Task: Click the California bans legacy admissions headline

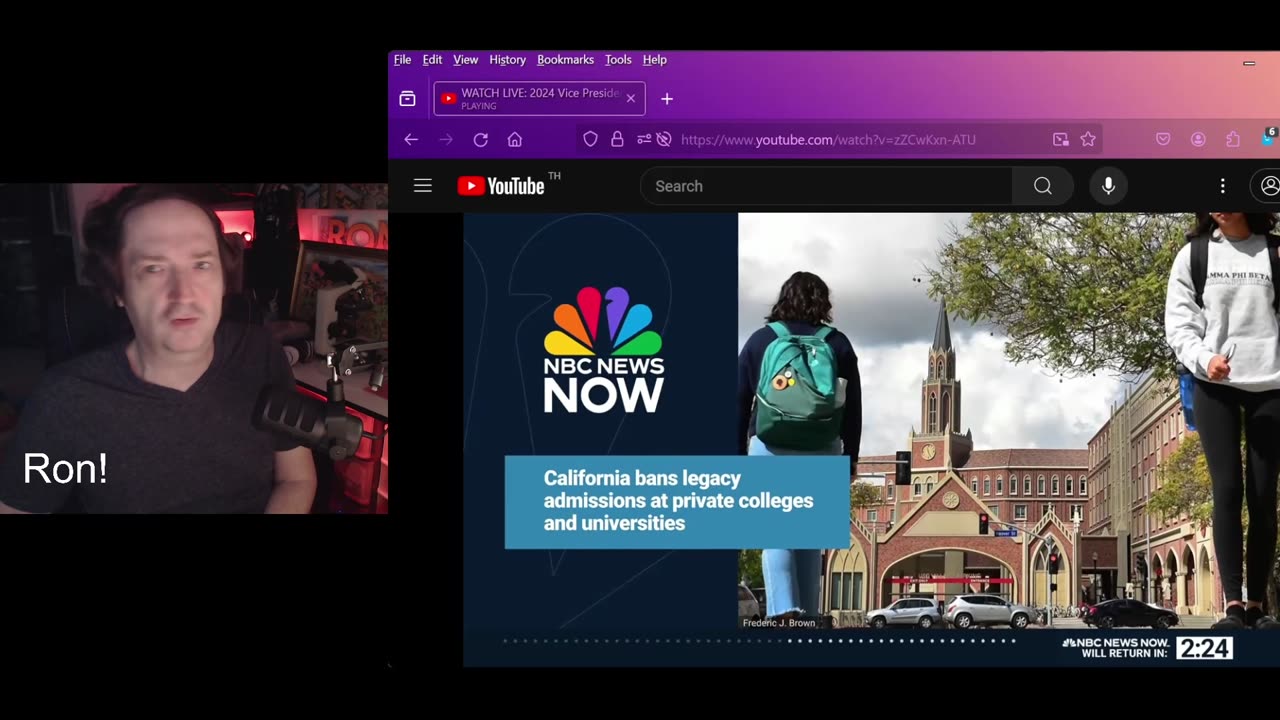Action: 678,501
